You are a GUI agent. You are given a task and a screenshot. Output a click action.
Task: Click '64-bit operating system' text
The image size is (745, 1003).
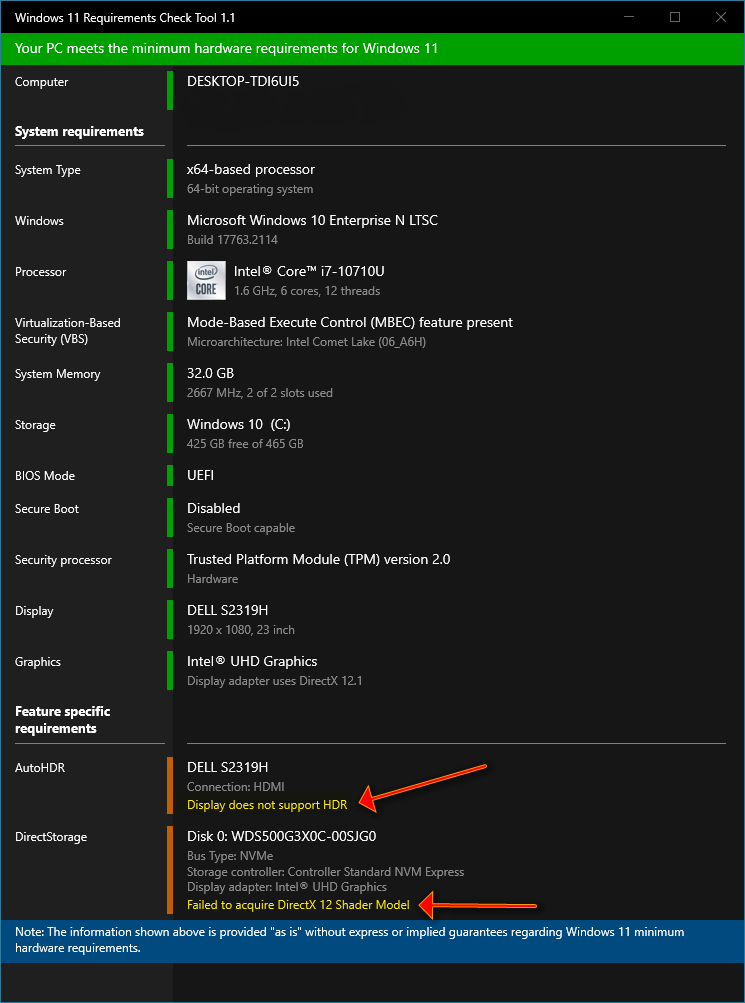(x=250, y=189)
